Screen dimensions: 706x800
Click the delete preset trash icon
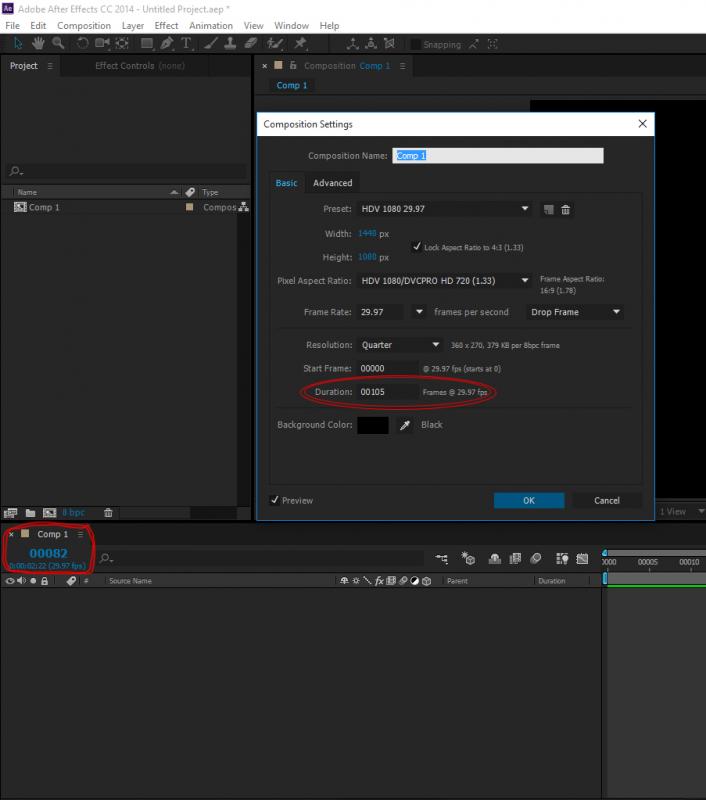point(565,209)
